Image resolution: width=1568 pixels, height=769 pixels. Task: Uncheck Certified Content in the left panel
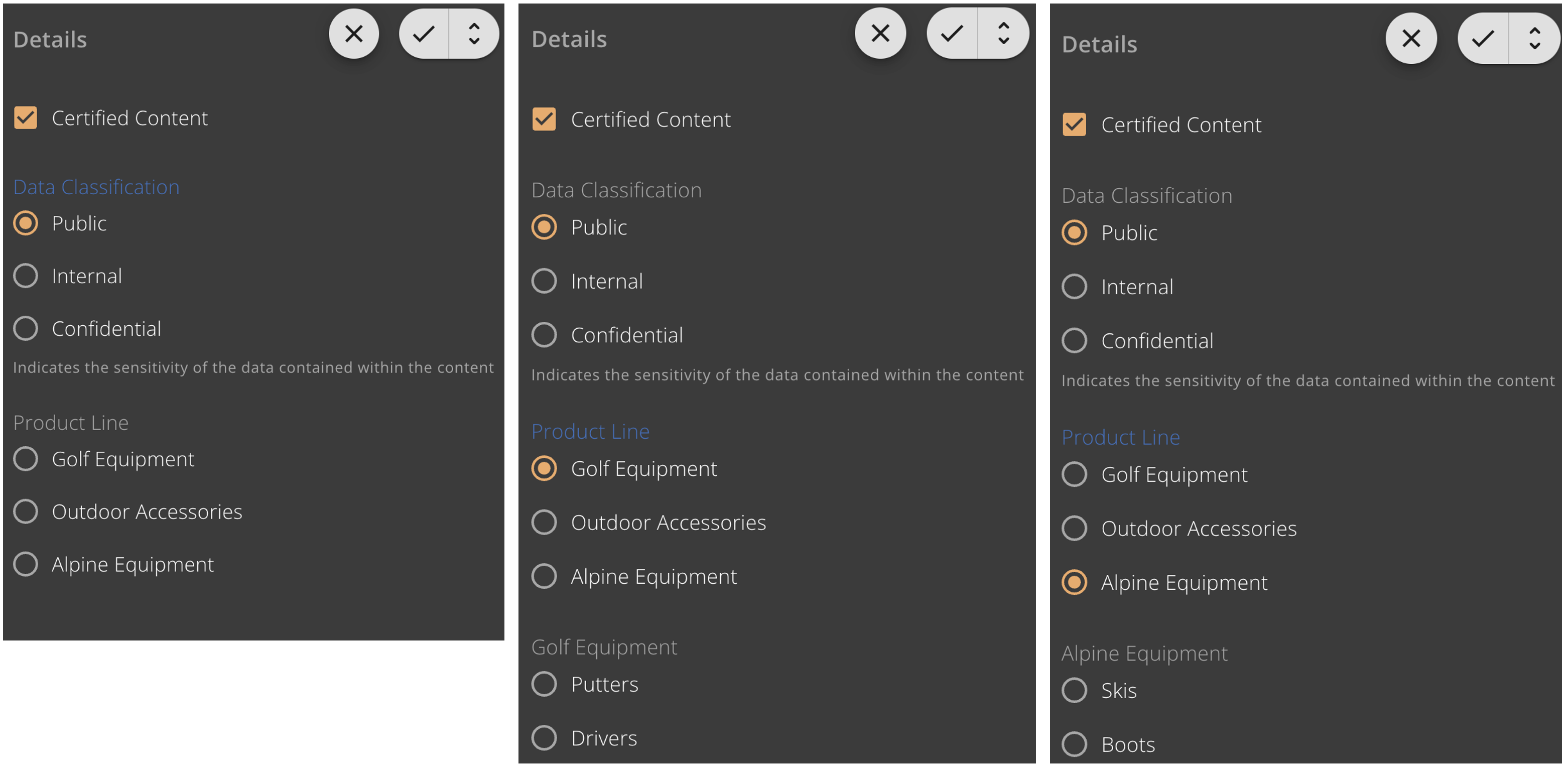click(x=26, y=118)
